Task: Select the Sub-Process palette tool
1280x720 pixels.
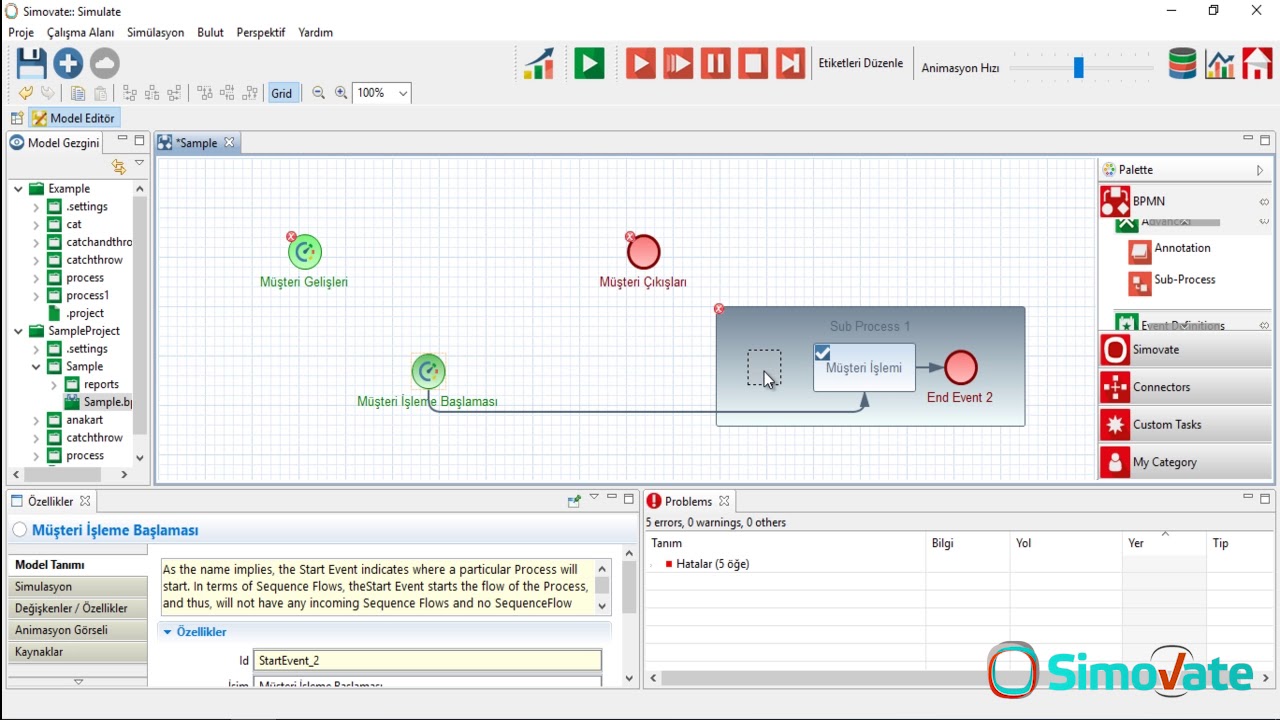Action: (1172, 282)
